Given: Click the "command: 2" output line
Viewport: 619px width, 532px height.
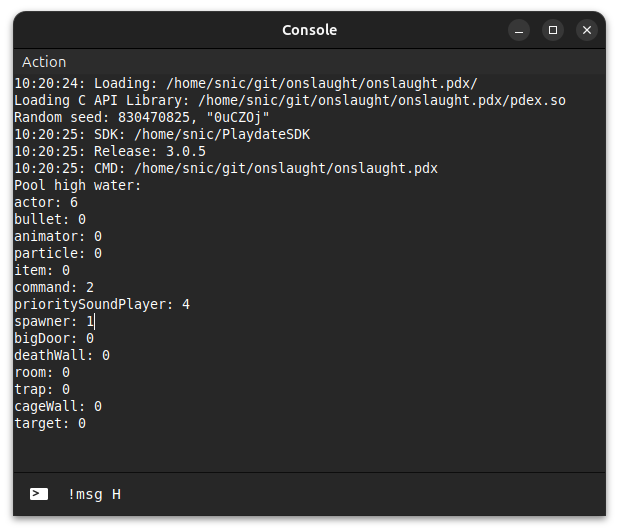Looking at the screenshot, I should [x=54, y=287].
